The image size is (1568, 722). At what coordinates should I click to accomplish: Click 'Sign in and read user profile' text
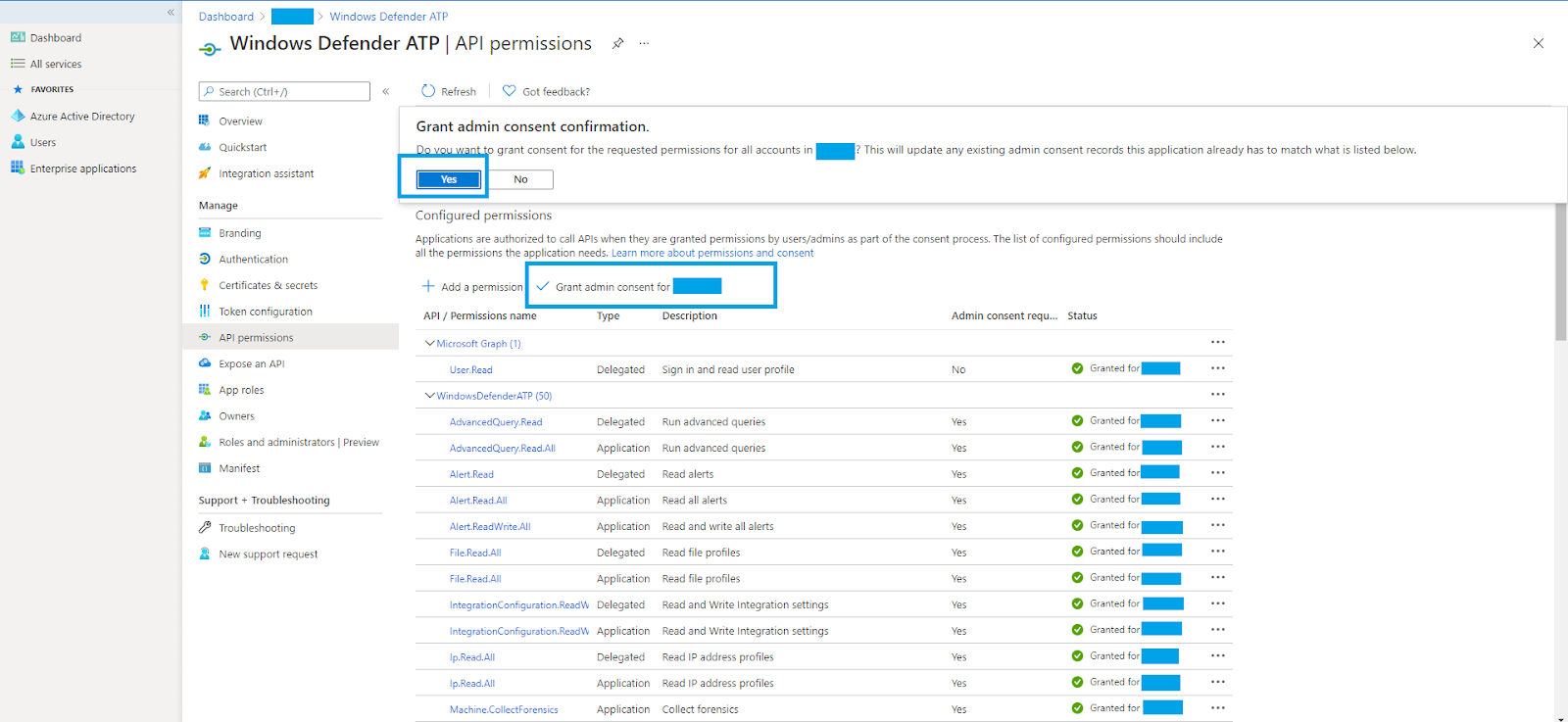[x=728, y=369]
